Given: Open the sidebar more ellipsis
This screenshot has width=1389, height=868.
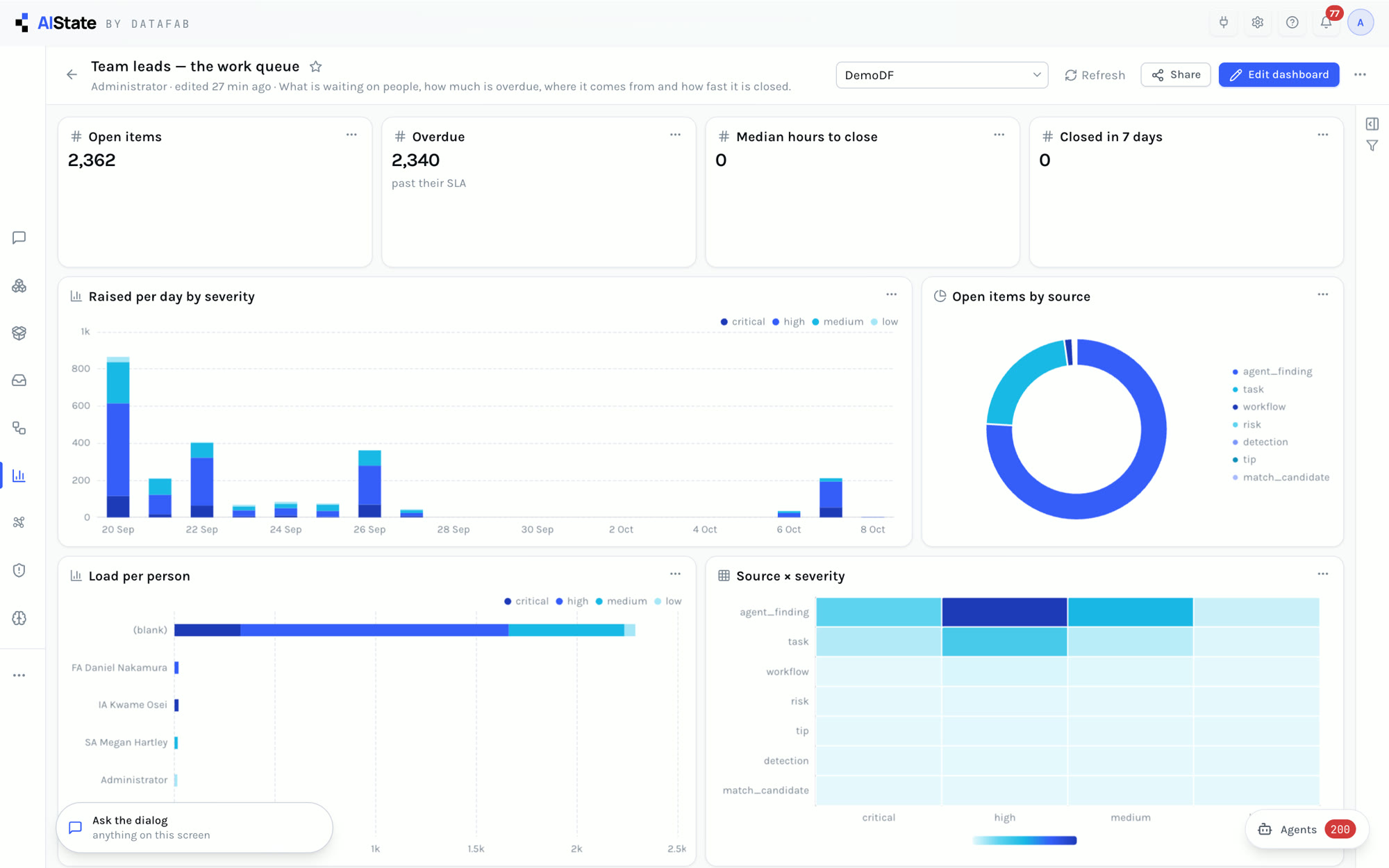Looking at the screenshot, I should [x=19, y=676].
